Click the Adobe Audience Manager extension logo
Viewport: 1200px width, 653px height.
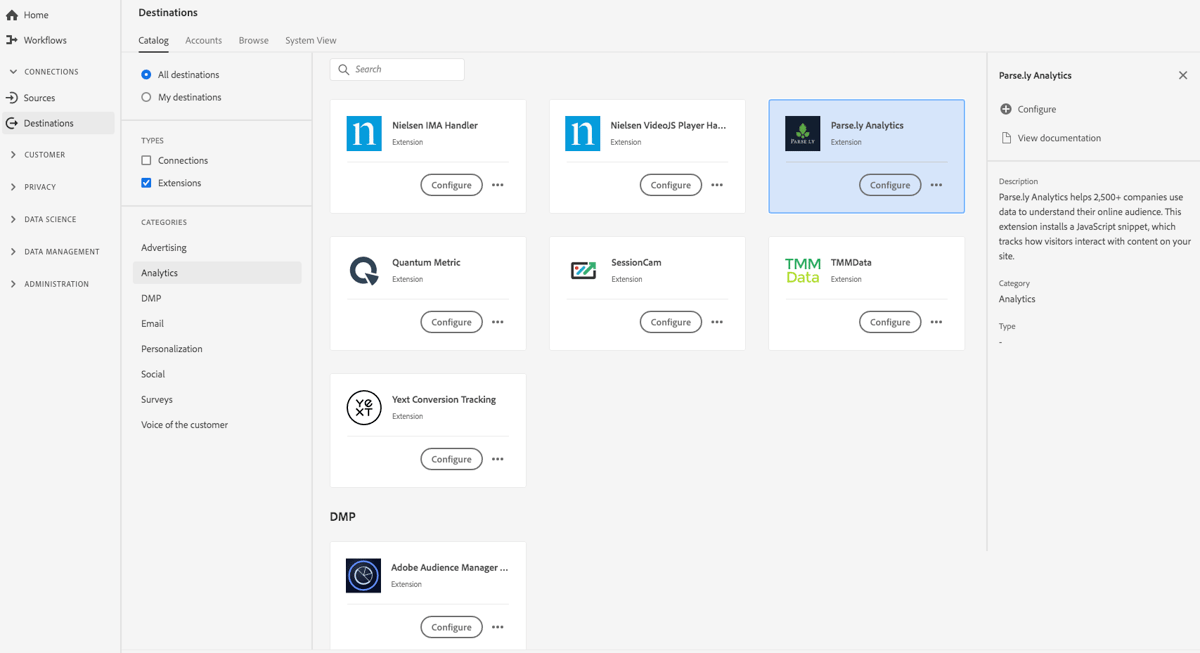point(364,575)
